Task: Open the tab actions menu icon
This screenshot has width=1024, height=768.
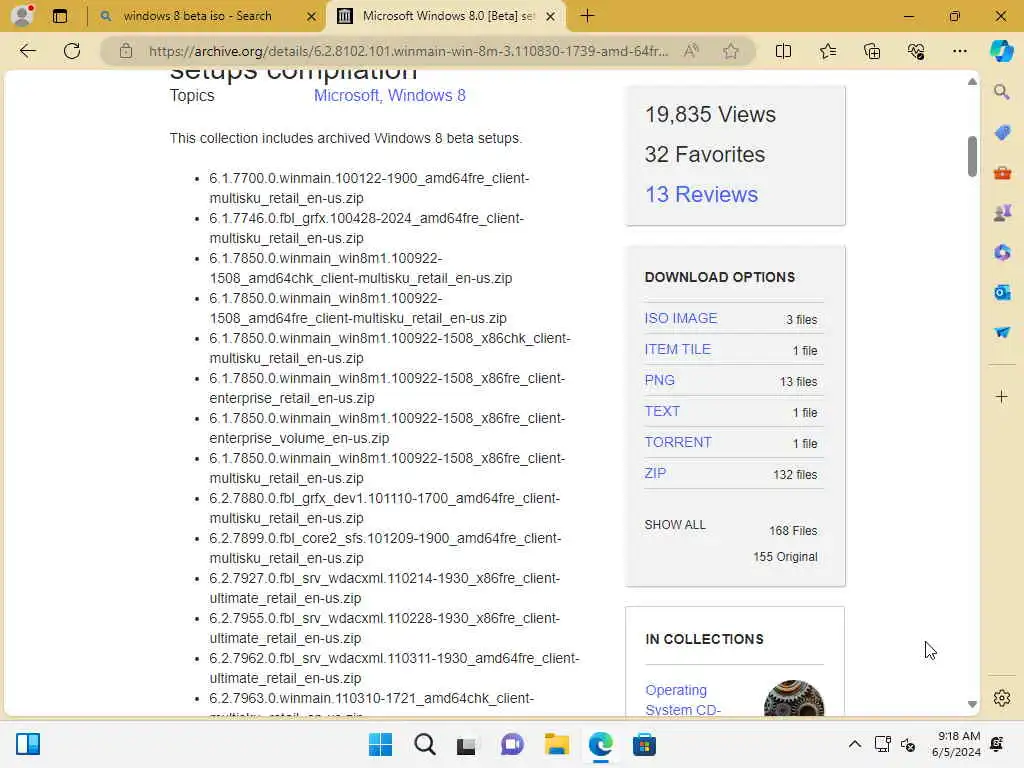Action: pos(59,16)
